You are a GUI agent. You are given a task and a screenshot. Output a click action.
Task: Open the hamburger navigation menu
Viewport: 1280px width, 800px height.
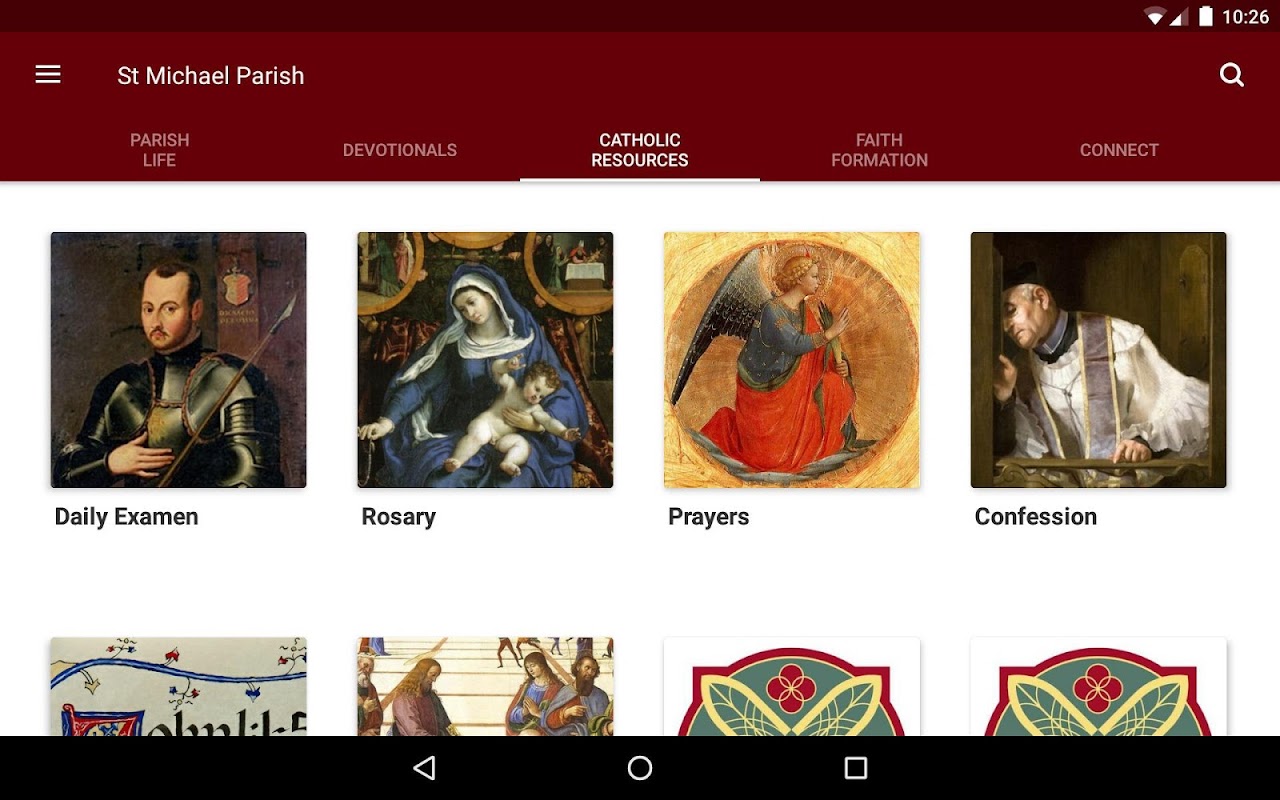click(x=48, y=75)
